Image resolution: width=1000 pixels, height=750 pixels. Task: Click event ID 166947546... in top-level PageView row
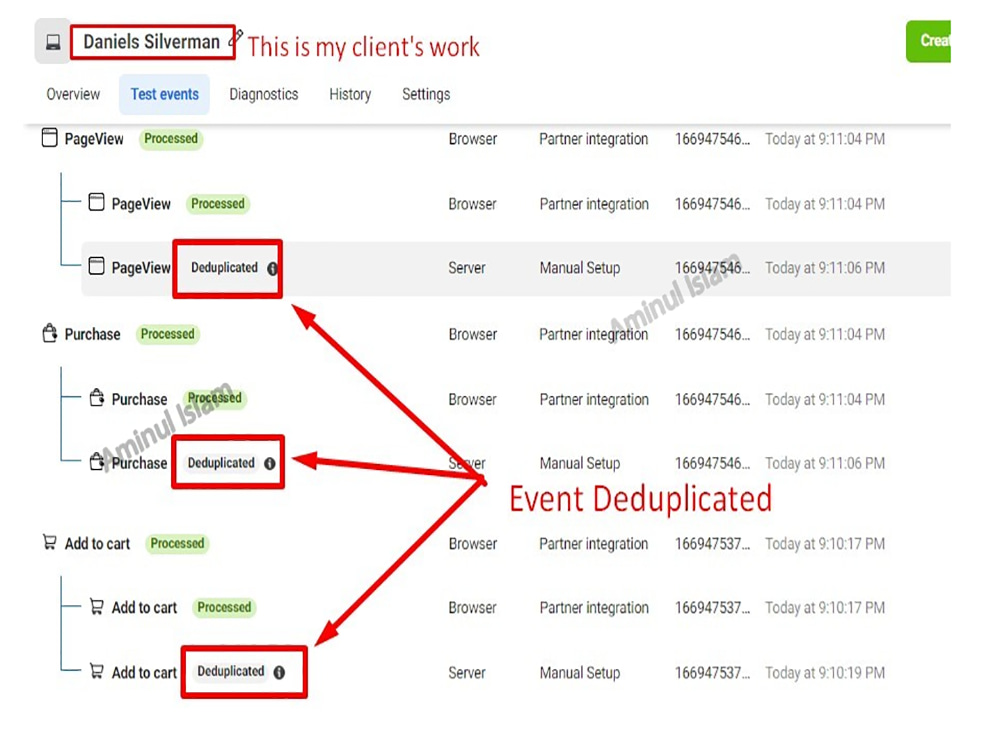[x=712, y=139]
